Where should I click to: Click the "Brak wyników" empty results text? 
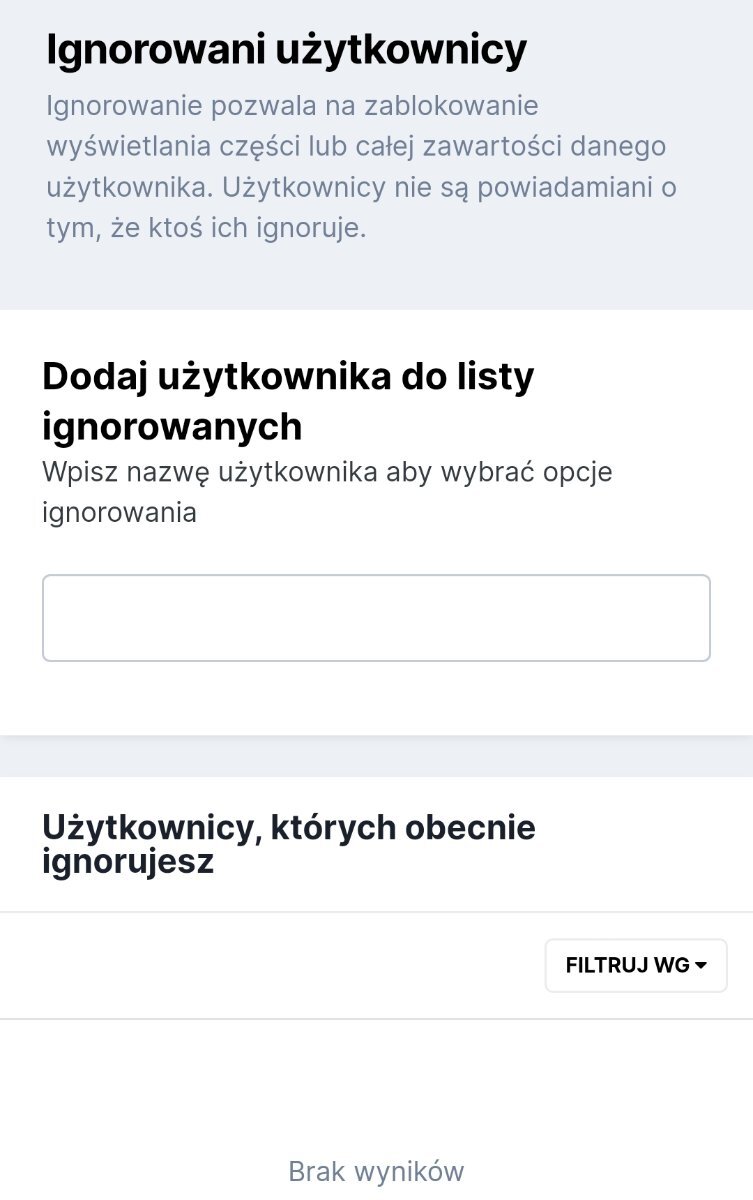(x=376, y=1171)
